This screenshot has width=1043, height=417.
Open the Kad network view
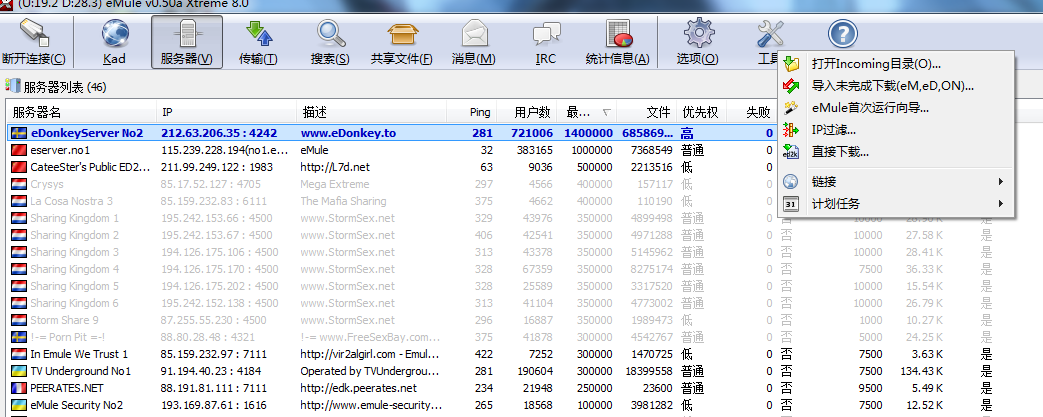coord(114,42)
